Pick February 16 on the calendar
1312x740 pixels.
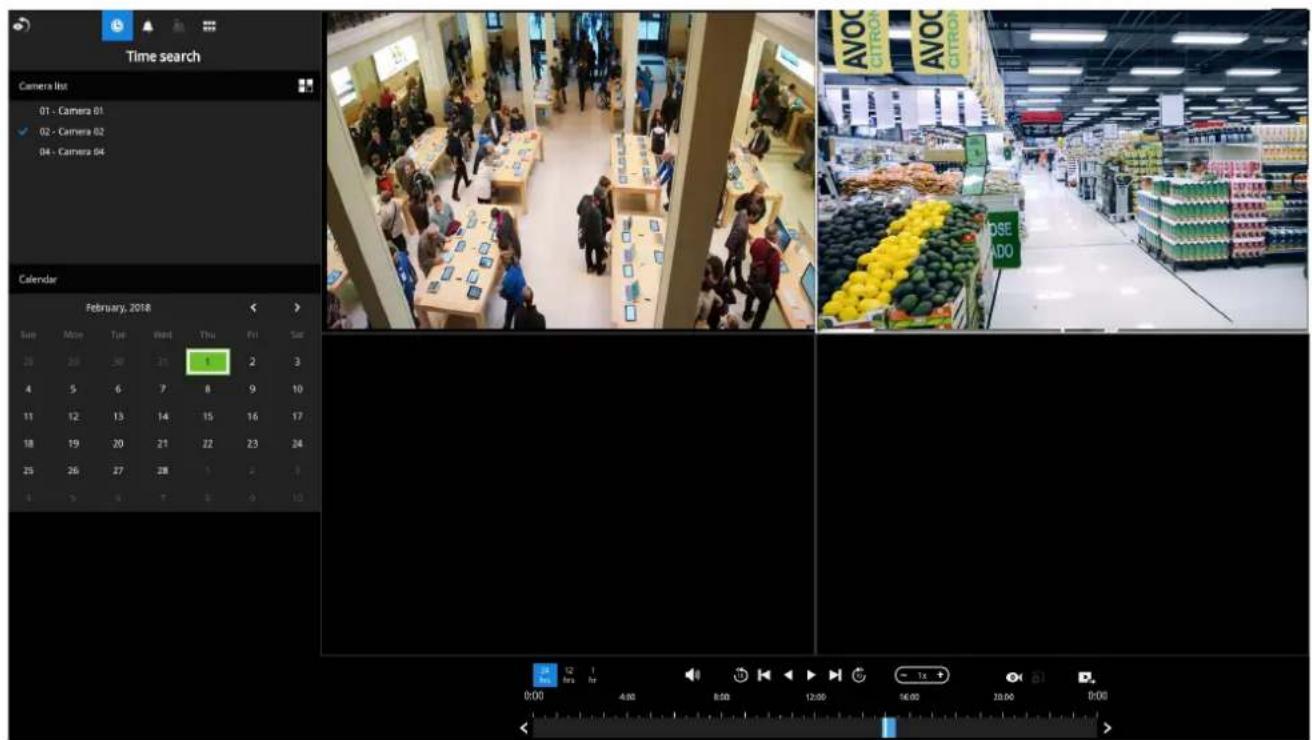[x=252, y=415]
